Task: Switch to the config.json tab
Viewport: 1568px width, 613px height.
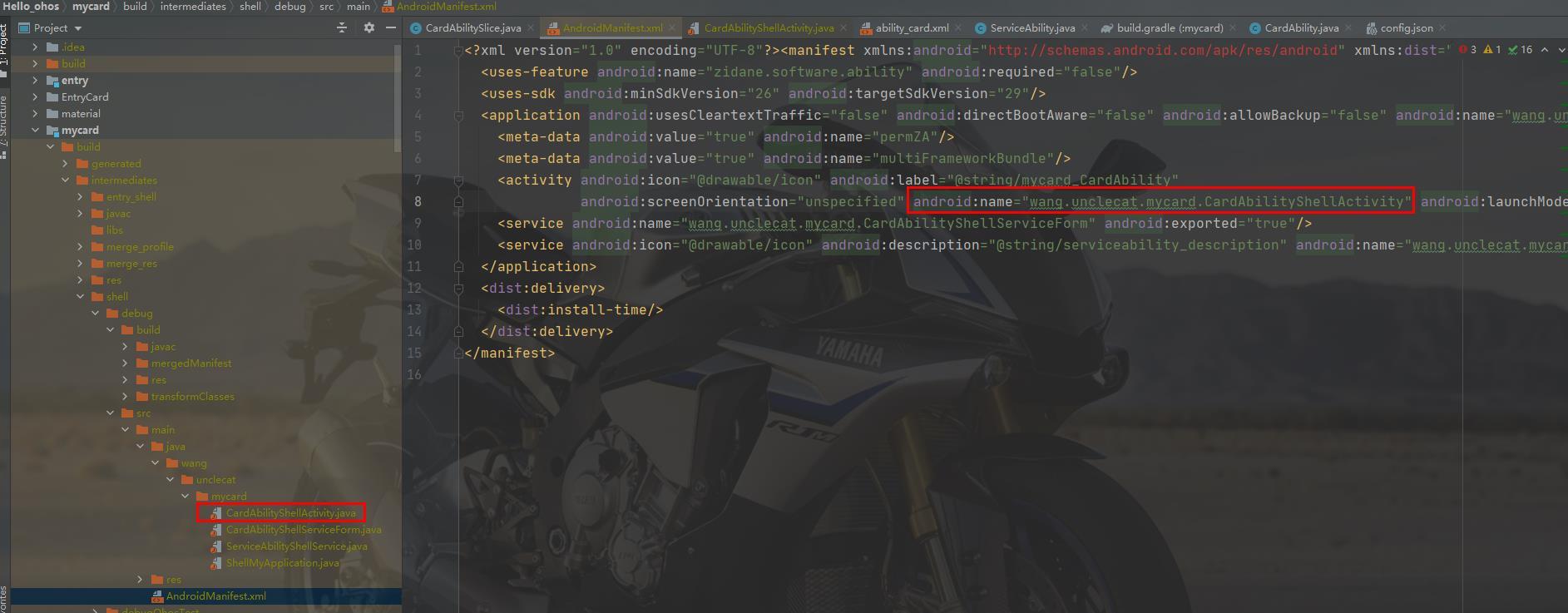Action: [x=1406, y=27]
